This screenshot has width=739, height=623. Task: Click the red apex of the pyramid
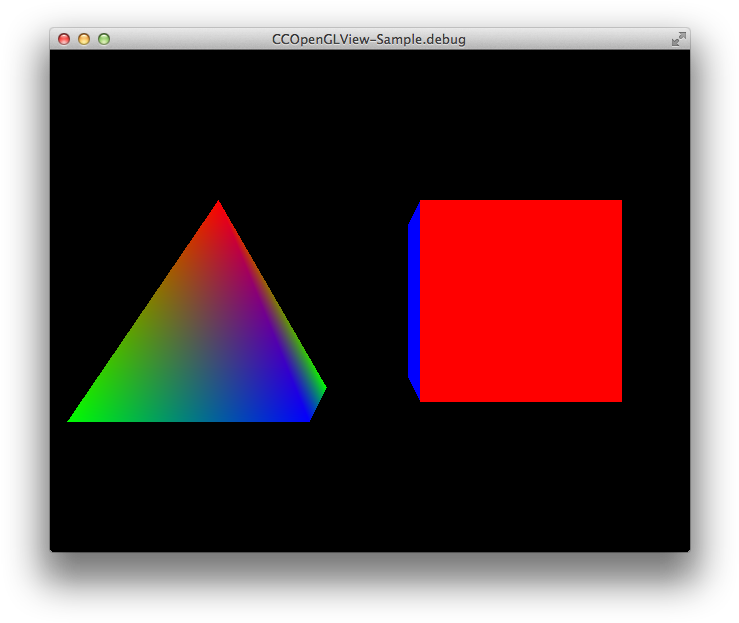218,206
